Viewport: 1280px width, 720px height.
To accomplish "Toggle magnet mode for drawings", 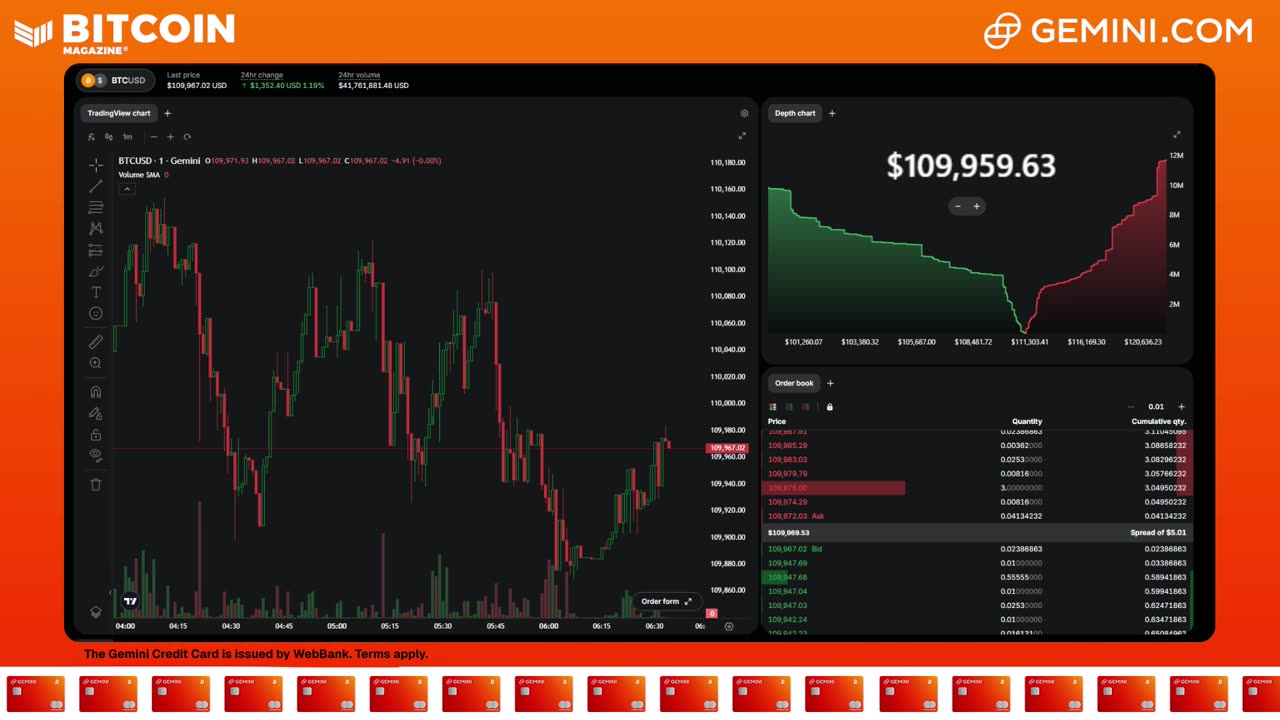I will pos(96,392).
